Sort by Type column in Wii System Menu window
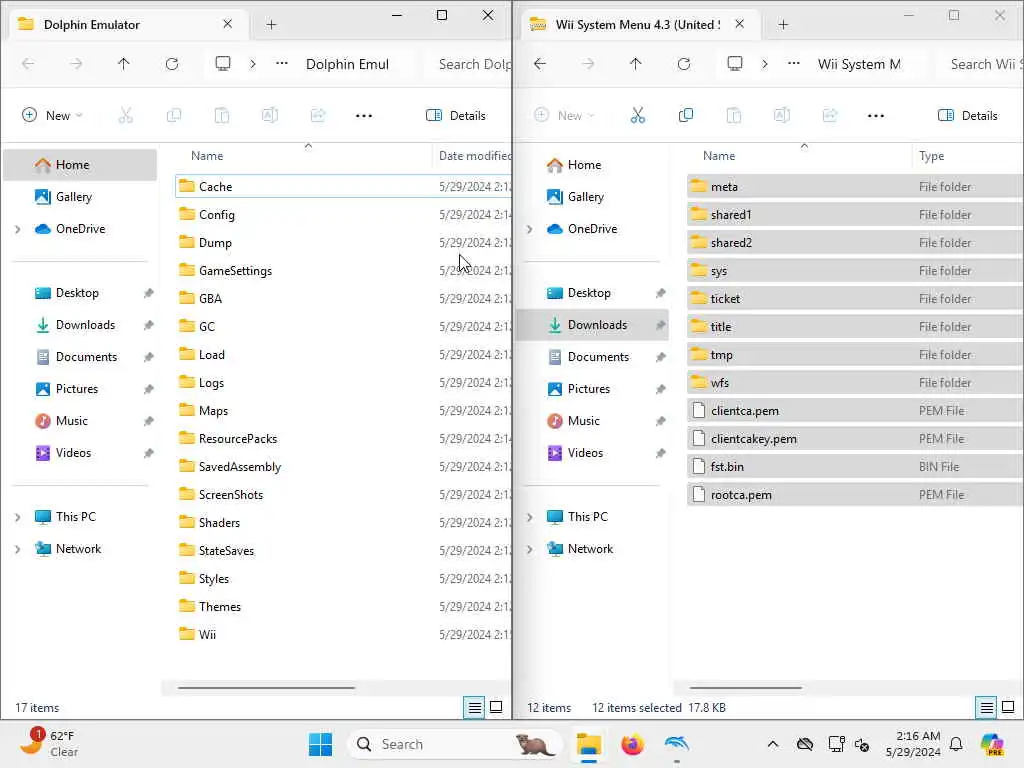Screen dimensions: 1024x768 pyautogui.click(x=931, y=156)
